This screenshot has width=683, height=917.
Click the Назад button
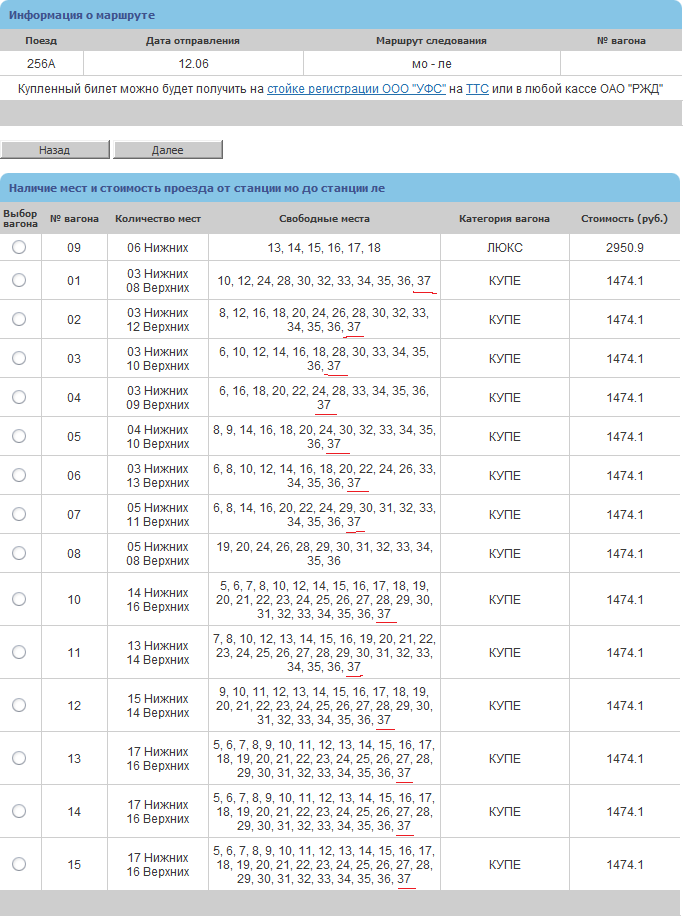tap(55, 150)
